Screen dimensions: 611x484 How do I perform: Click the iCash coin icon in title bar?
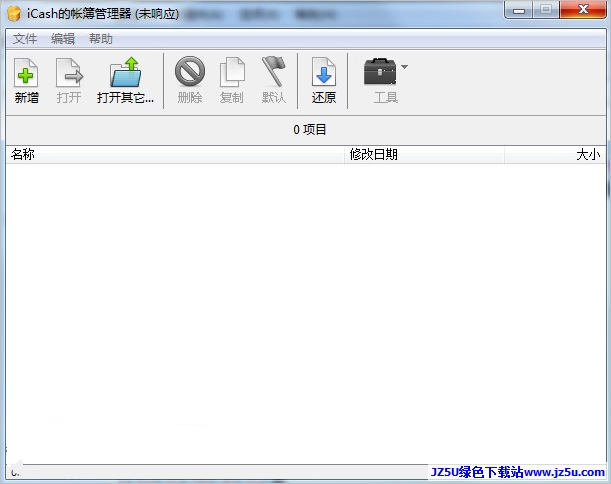14,14
